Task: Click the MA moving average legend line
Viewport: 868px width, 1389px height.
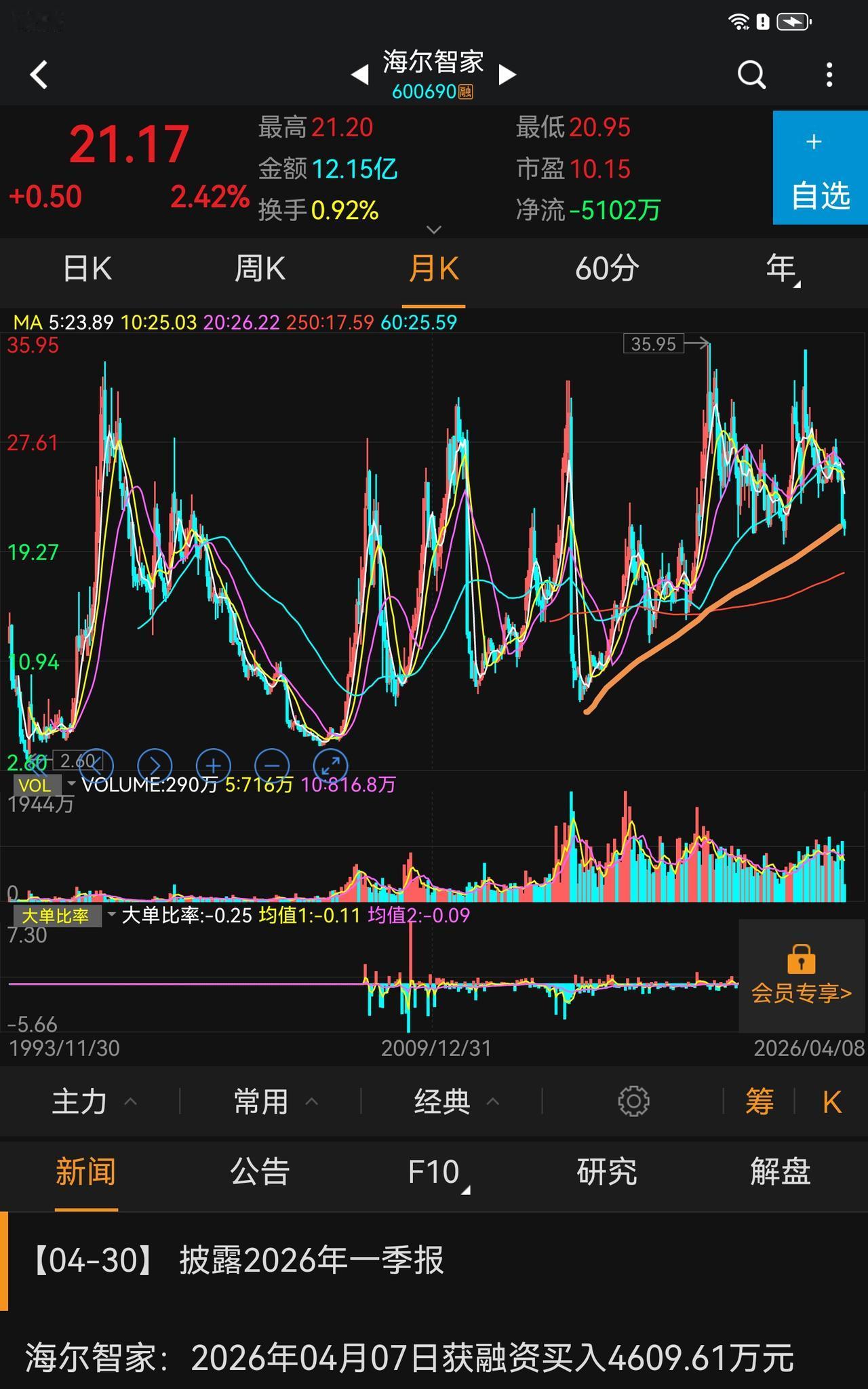Action: tap(235, 322)
